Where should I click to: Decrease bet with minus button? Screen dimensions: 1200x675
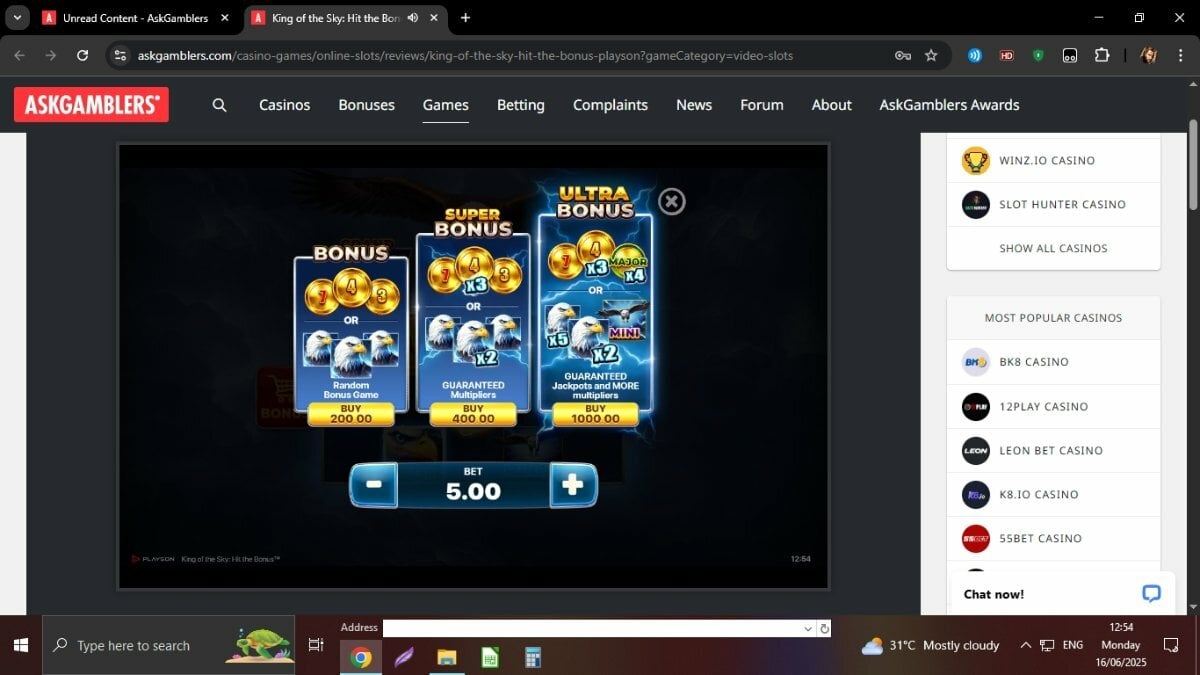point(373,485)
